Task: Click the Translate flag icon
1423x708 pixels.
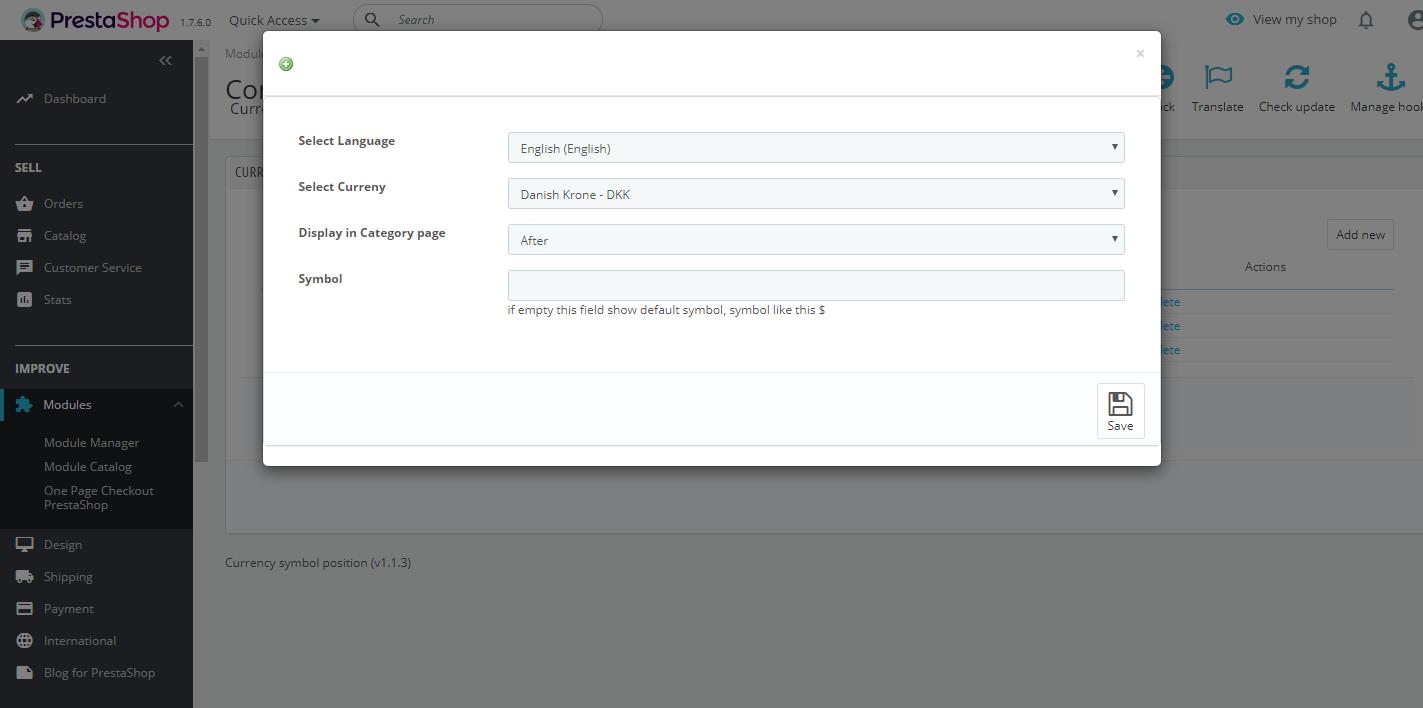Action: tap(1218, 78)
